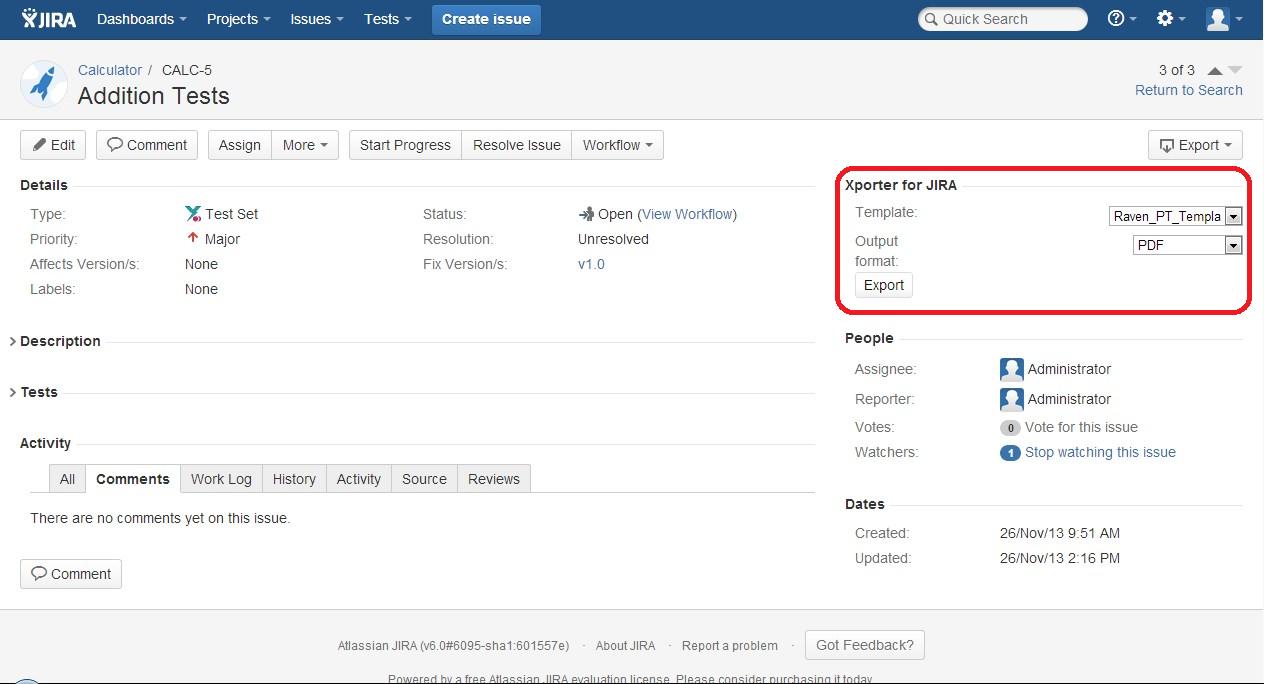Click the Reporter Administrator avatar
Screen dimensions: 1264x684
1012,399
